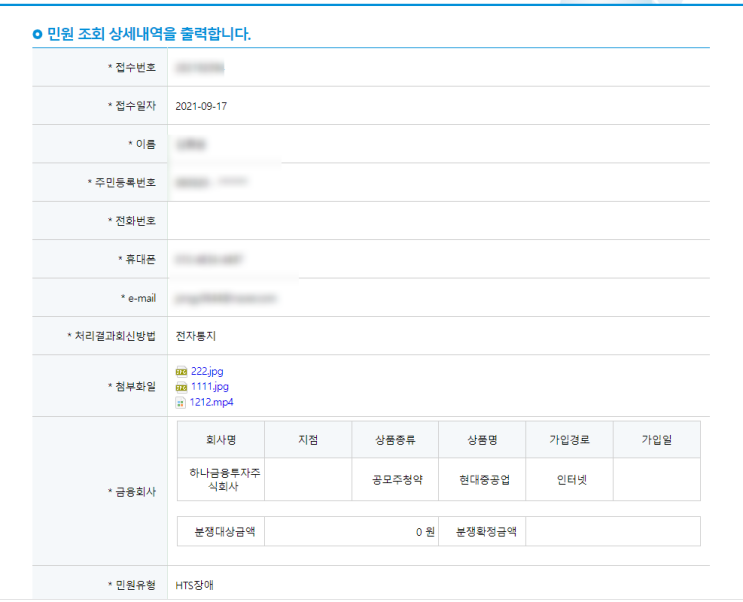Viewport: 743px width, 602px height.
Task: Click the 0 원 amount value
Action: point(425,532)
